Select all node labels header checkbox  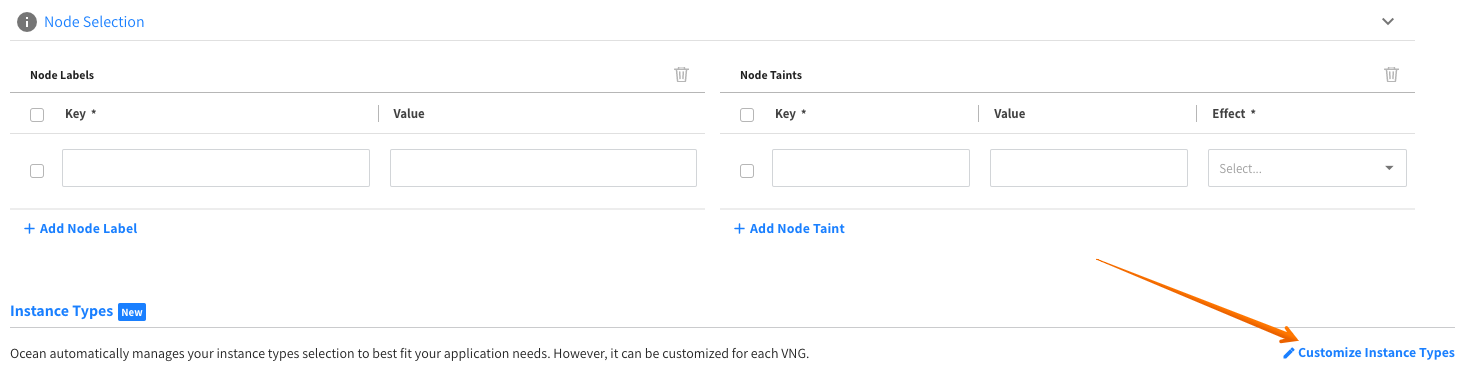point(37,115)
